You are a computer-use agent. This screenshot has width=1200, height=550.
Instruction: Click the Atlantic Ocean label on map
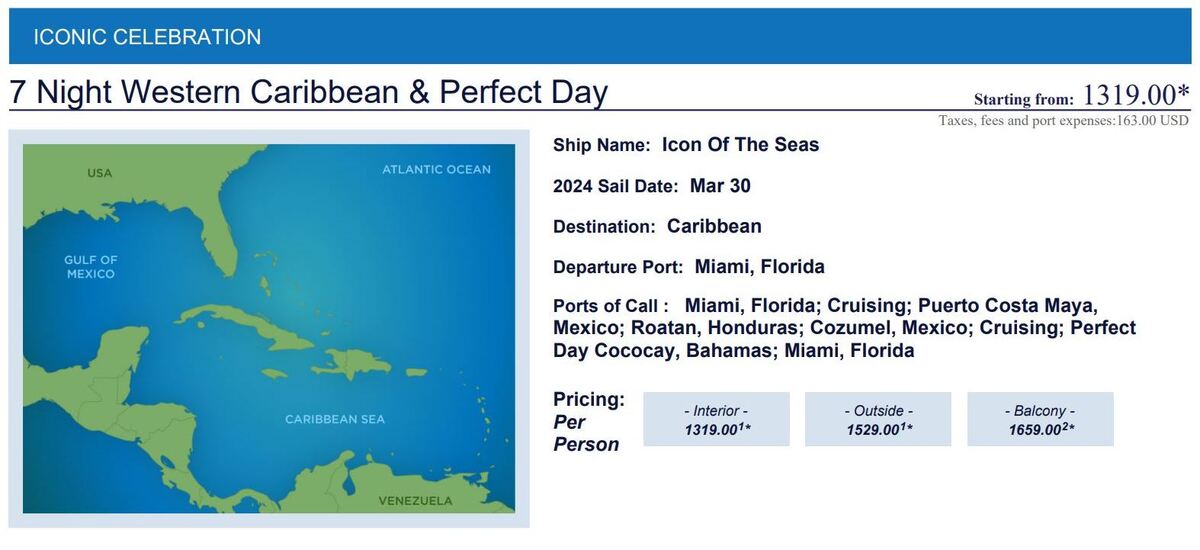(x=436, y=170)
